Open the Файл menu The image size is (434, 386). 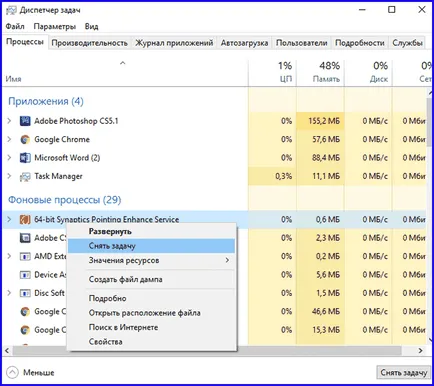pyautogui.click(x=15, y=26)
